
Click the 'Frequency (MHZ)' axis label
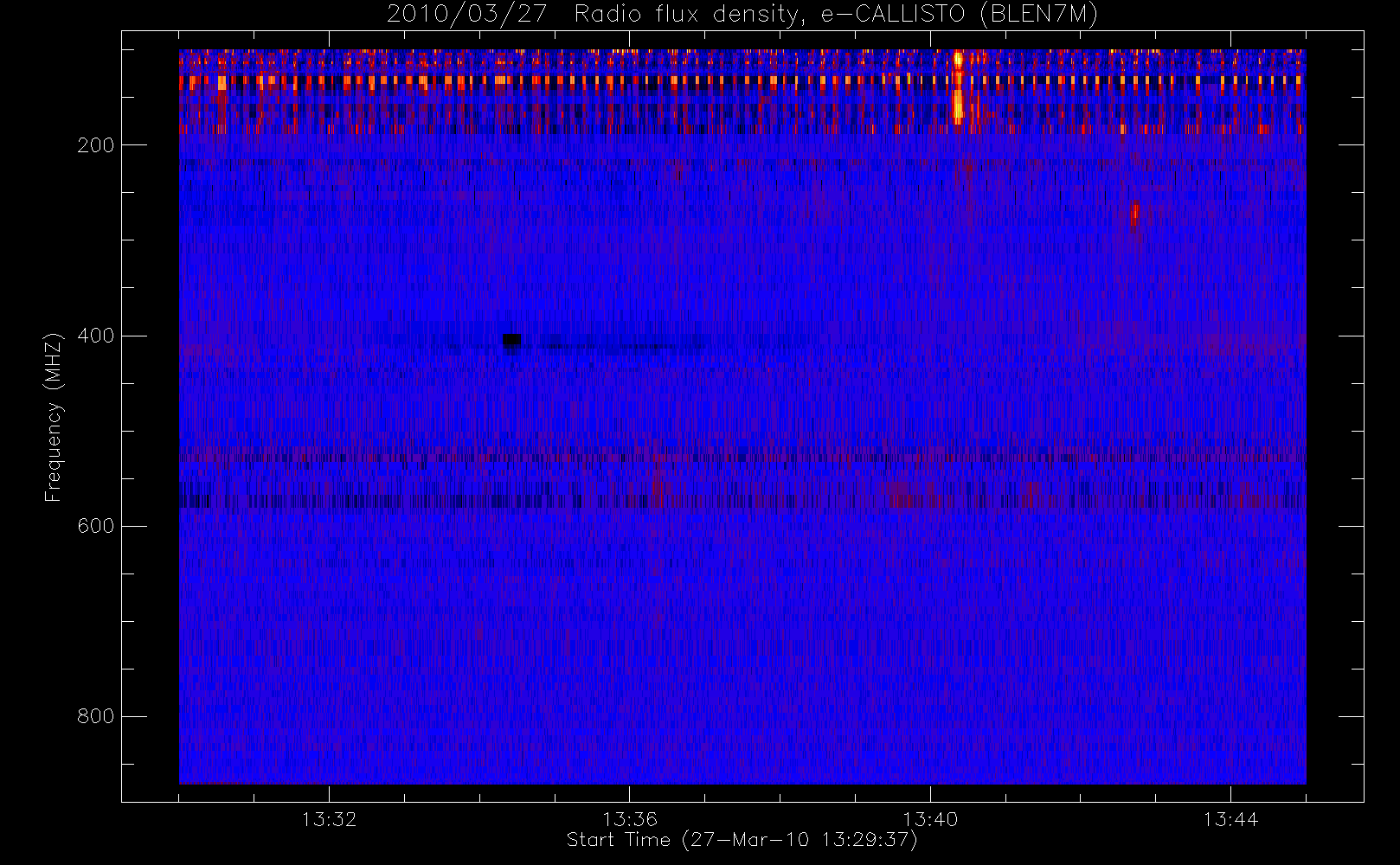point(55,417)
